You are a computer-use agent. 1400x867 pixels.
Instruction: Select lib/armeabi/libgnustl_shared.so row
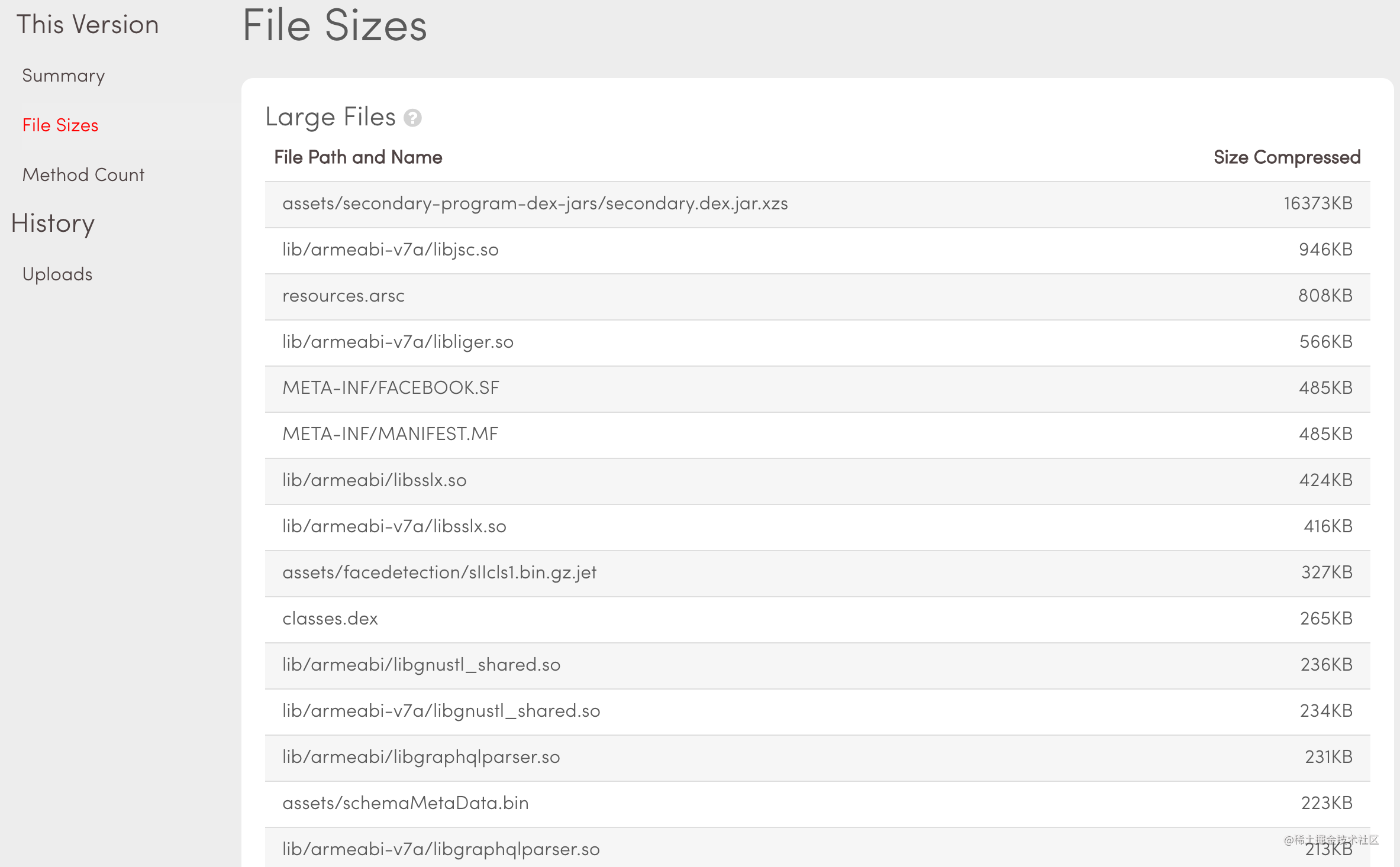pos(818,665)
